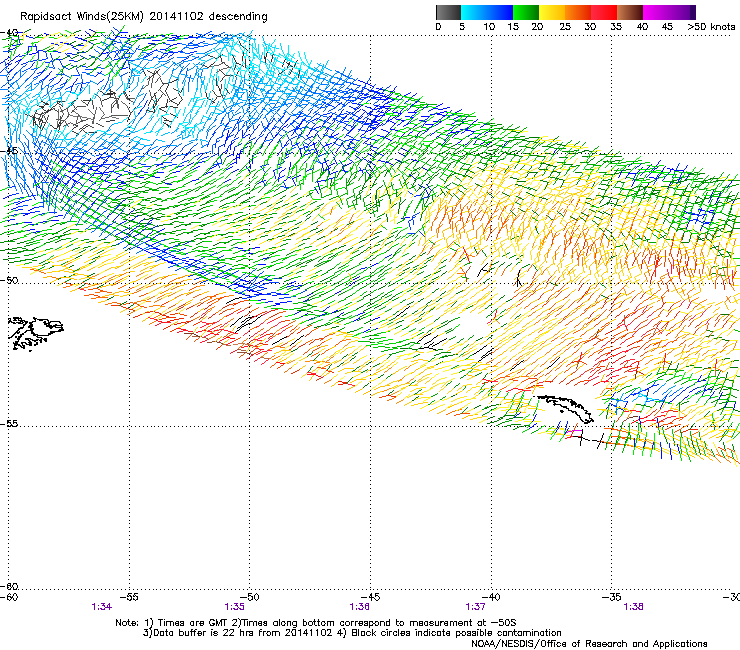Click the magenta 40-45 knots legend swatch
Image resolution: width=740 pixels, height=650 pixels.
(x=656, y=12)
